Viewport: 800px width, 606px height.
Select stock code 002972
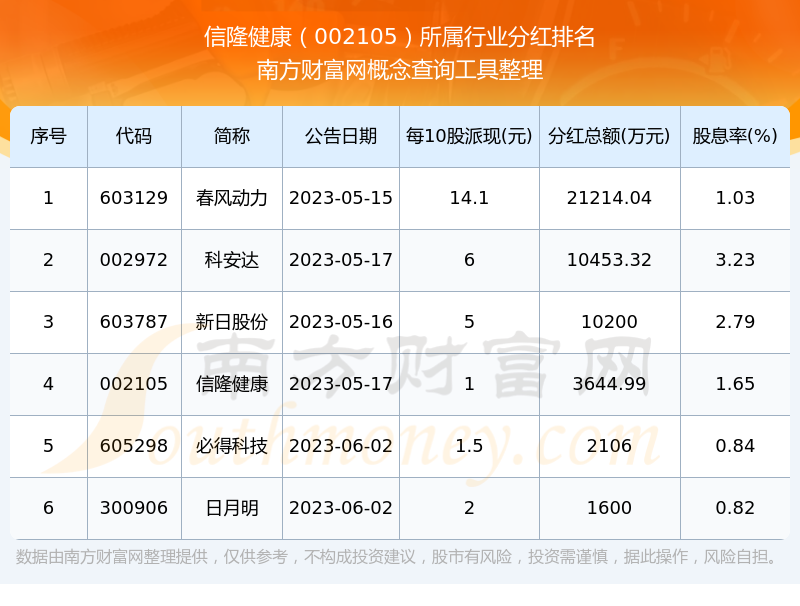pyautogui.click(x=134, y=260)
